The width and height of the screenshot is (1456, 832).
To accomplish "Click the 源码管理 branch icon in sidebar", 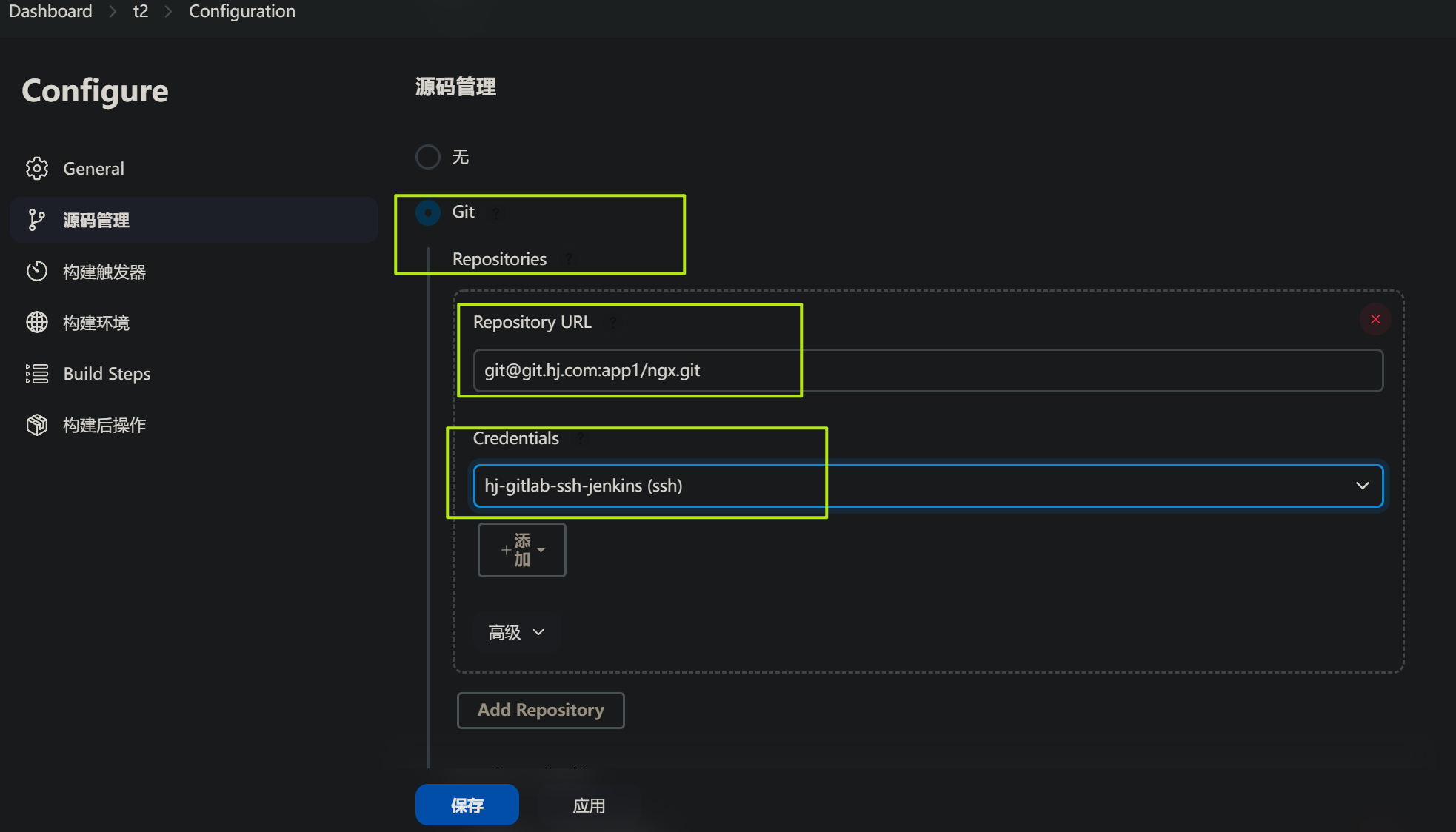I will point(36,220).
